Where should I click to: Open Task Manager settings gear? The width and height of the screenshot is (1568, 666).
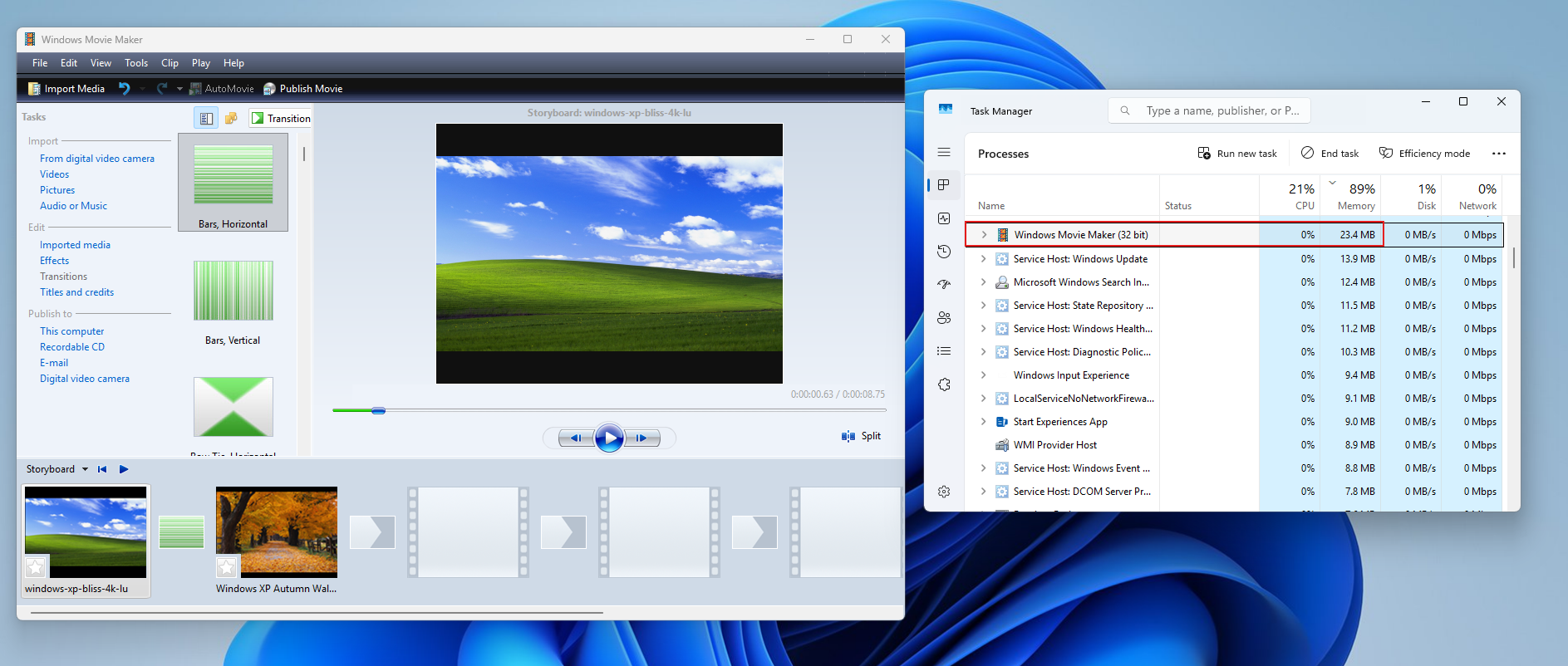click(x=944, y=492)
